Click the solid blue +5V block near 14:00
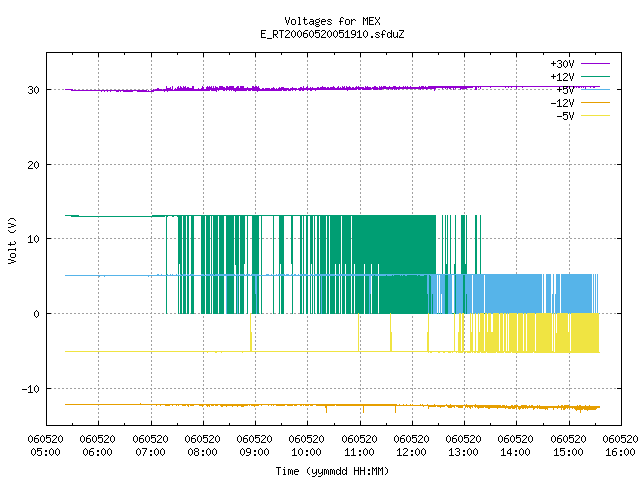 pyautogui.click(x=513, y=294)
